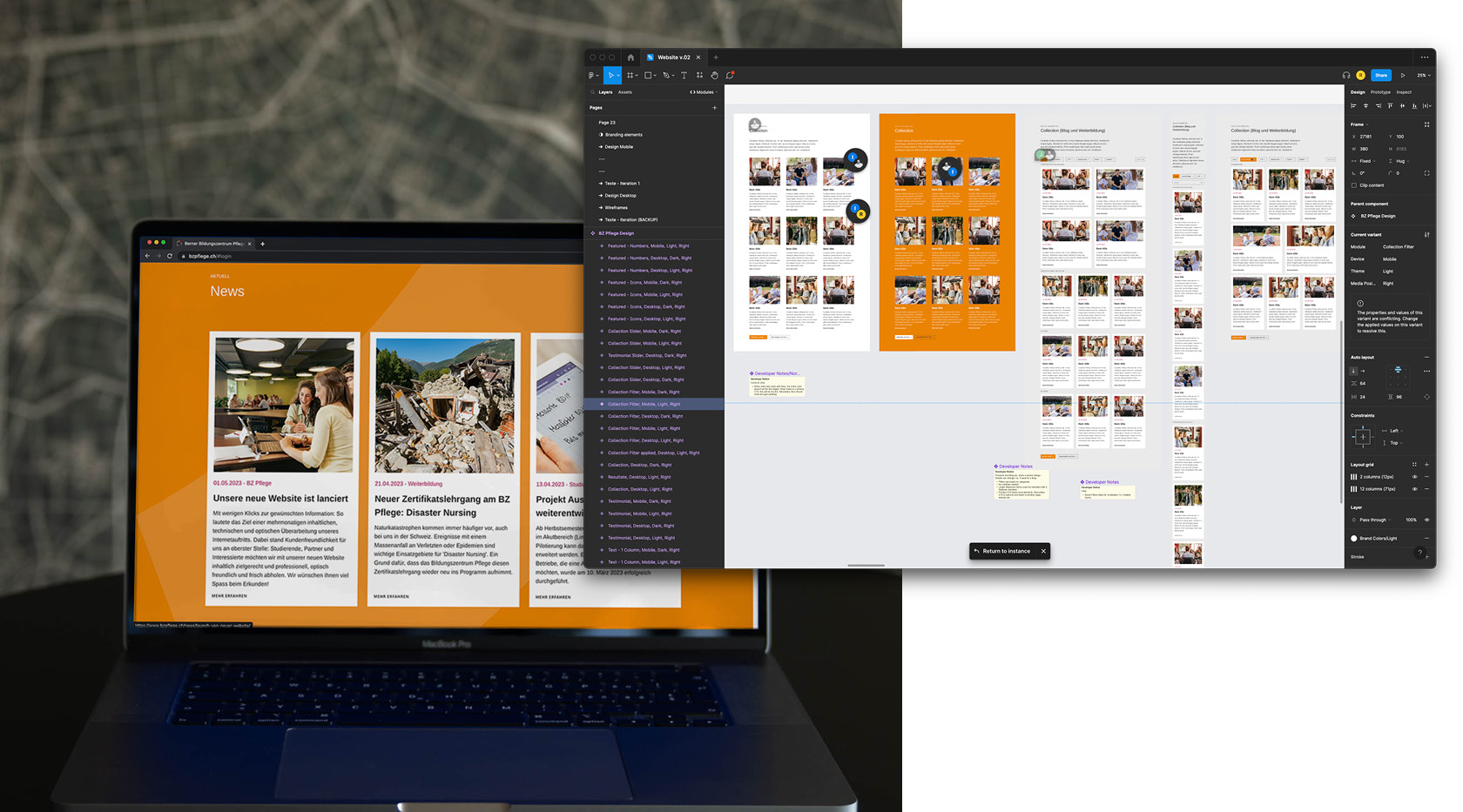Open layout grid styles four-dots icon

[1414, 464]
